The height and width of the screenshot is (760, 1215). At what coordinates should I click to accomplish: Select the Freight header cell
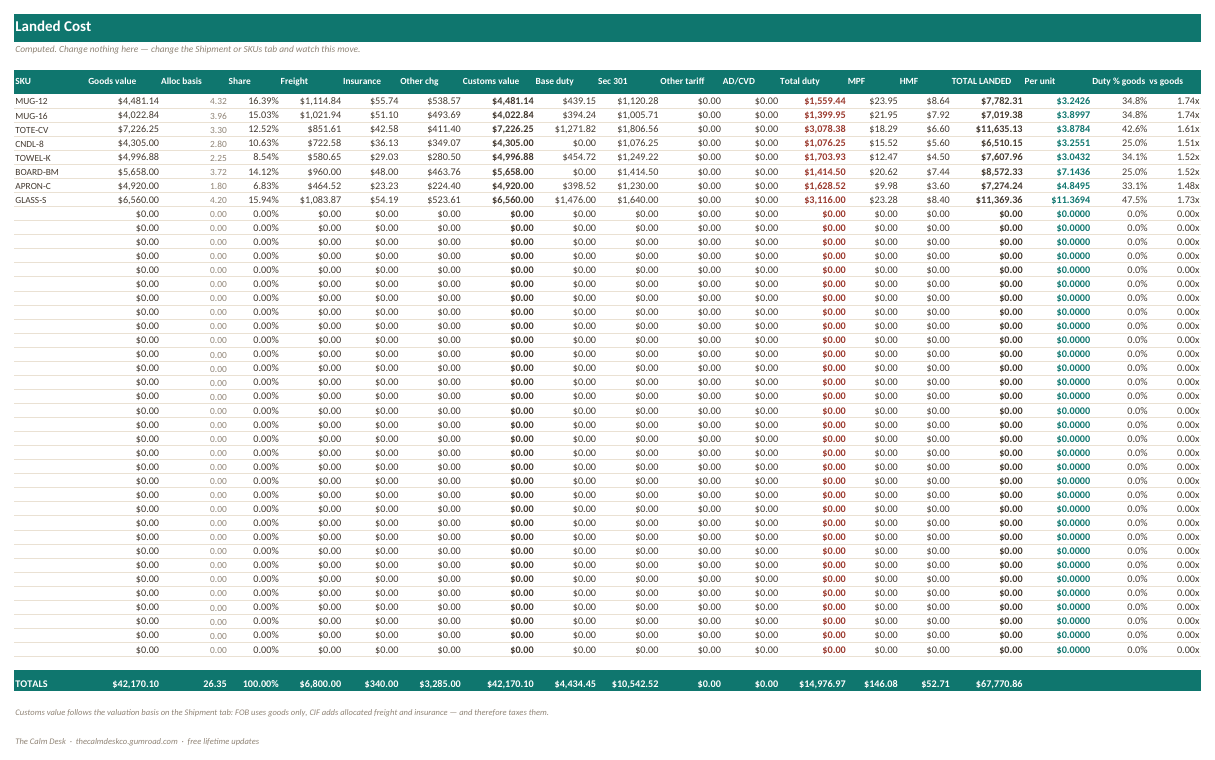(x=294, y=80)
